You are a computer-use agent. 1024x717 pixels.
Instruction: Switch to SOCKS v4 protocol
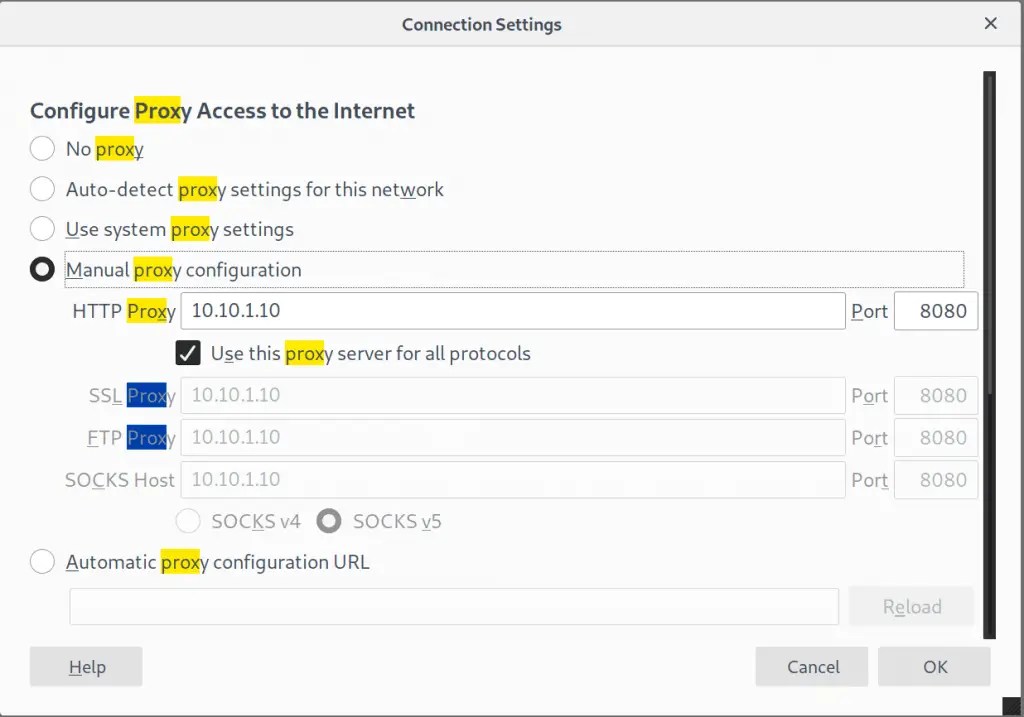(188, 521)
